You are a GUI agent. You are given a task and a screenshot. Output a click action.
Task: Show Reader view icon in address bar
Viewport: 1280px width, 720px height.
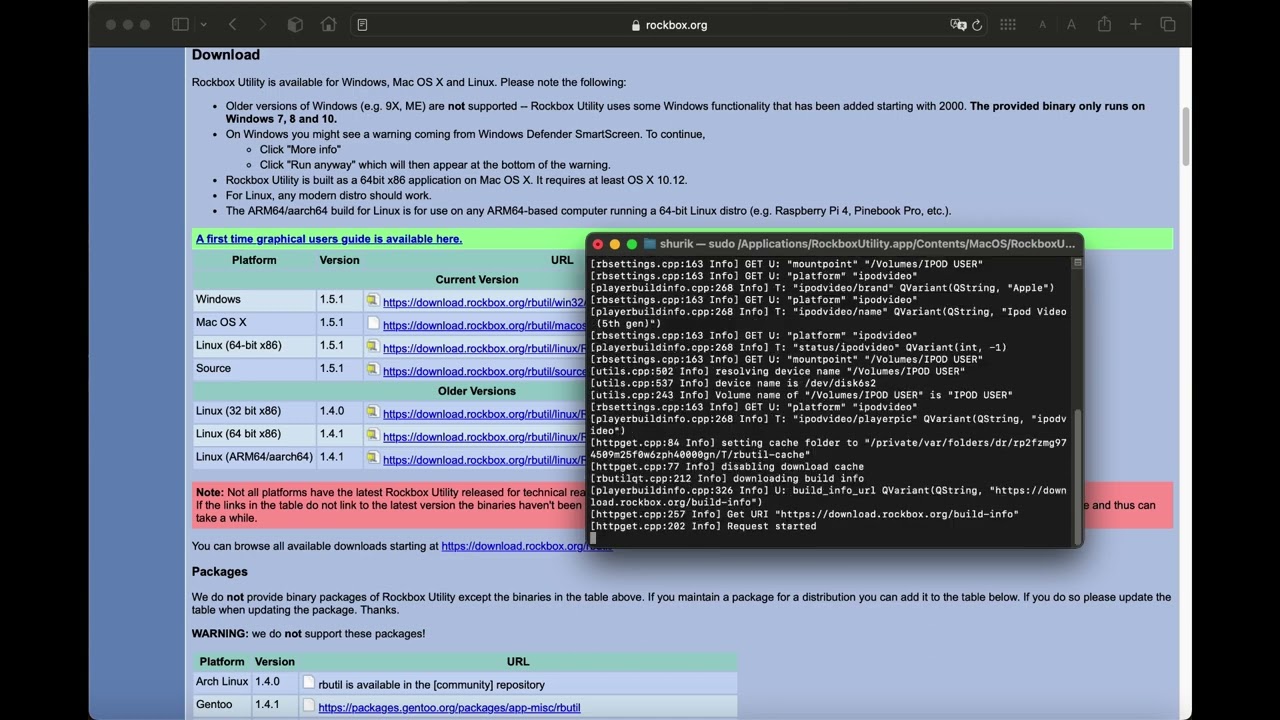click(362, 25)
